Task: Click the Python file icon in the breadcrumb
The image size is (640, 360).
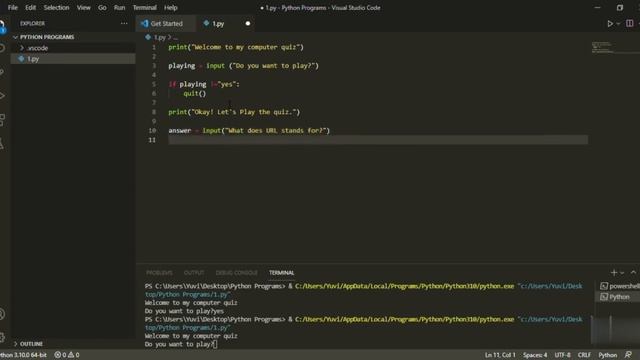Action: click(148, 37)
